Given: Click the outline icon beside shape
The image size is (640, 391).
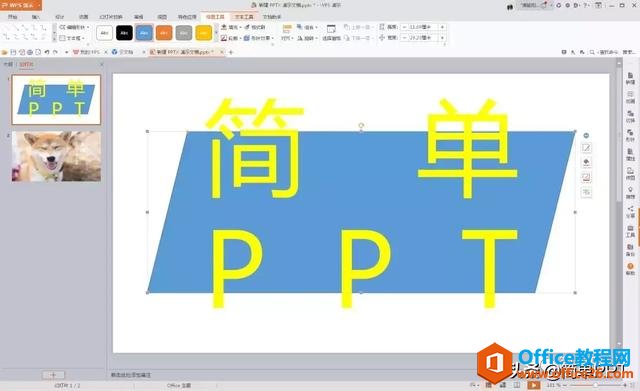Looking at the screenshot, I should coord(586,177).
